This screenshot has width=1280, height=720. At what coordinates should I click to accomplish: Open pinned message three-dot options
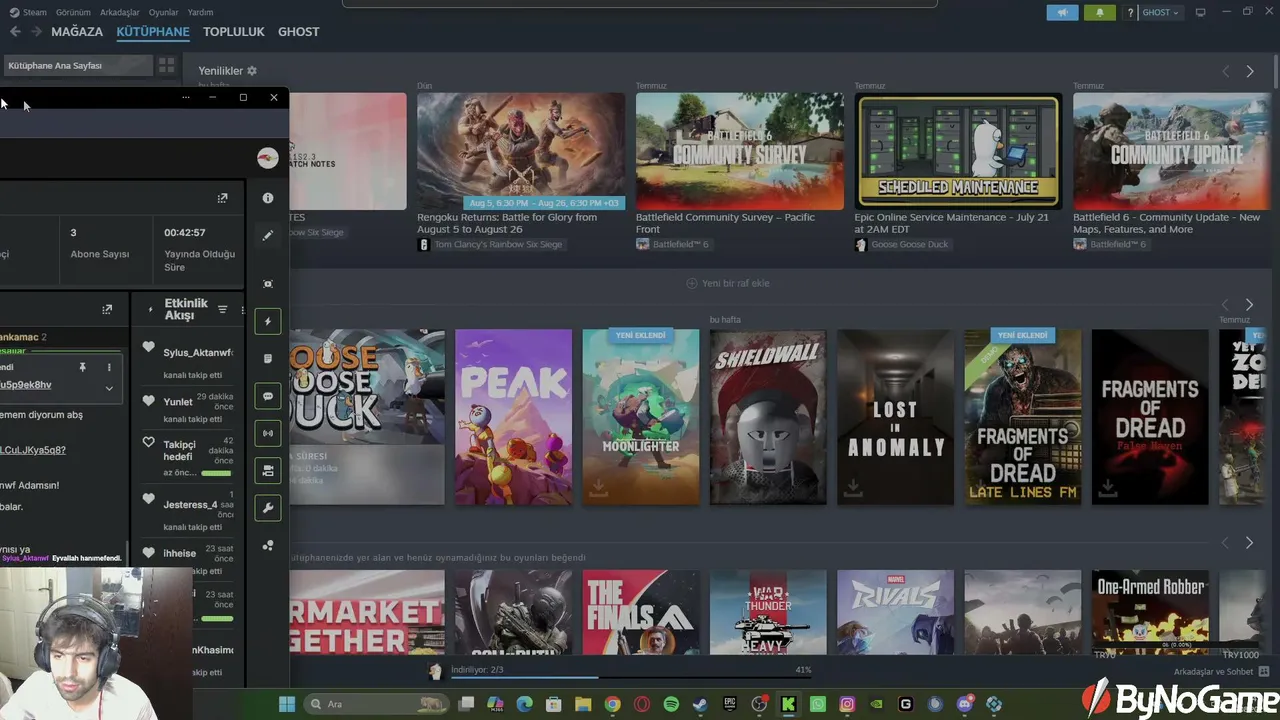coord(109,367)
